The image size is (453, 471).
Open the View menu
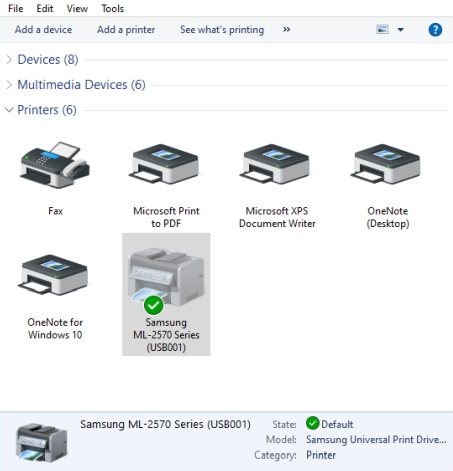77,8
